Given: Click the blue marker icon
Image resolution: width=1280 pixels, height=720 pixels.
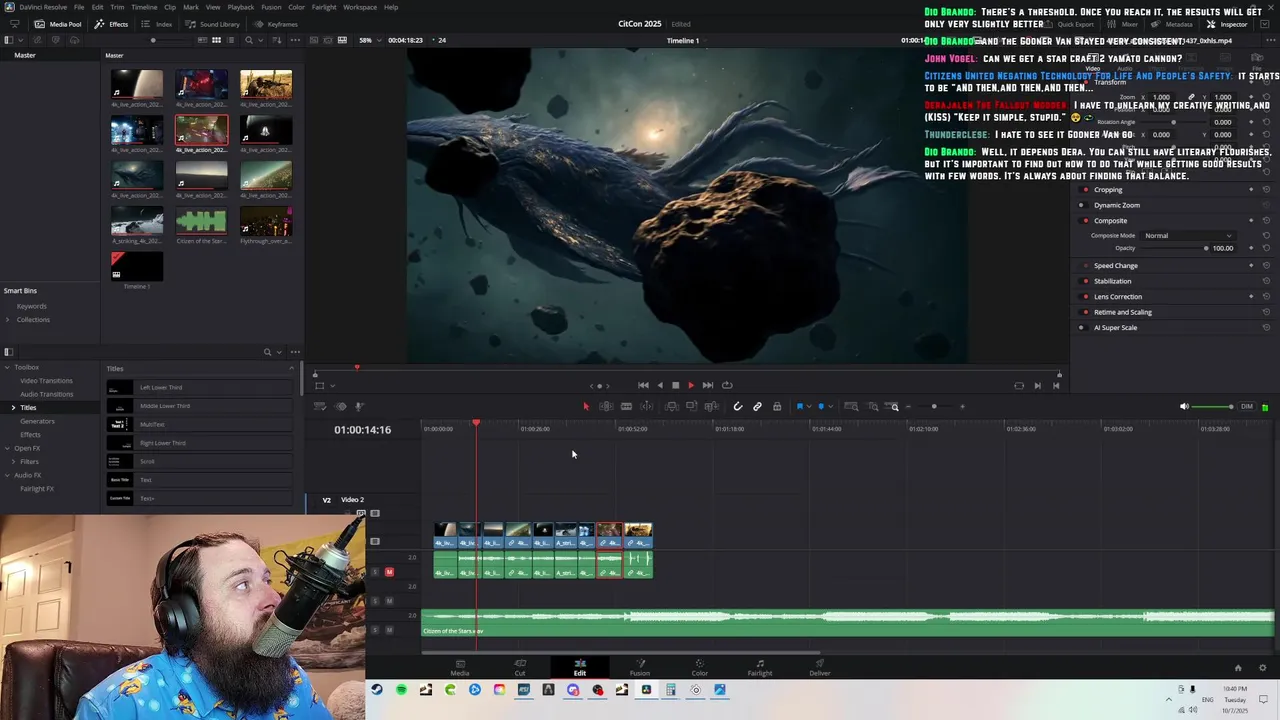Looking at the screenshot, I should 821,406.
